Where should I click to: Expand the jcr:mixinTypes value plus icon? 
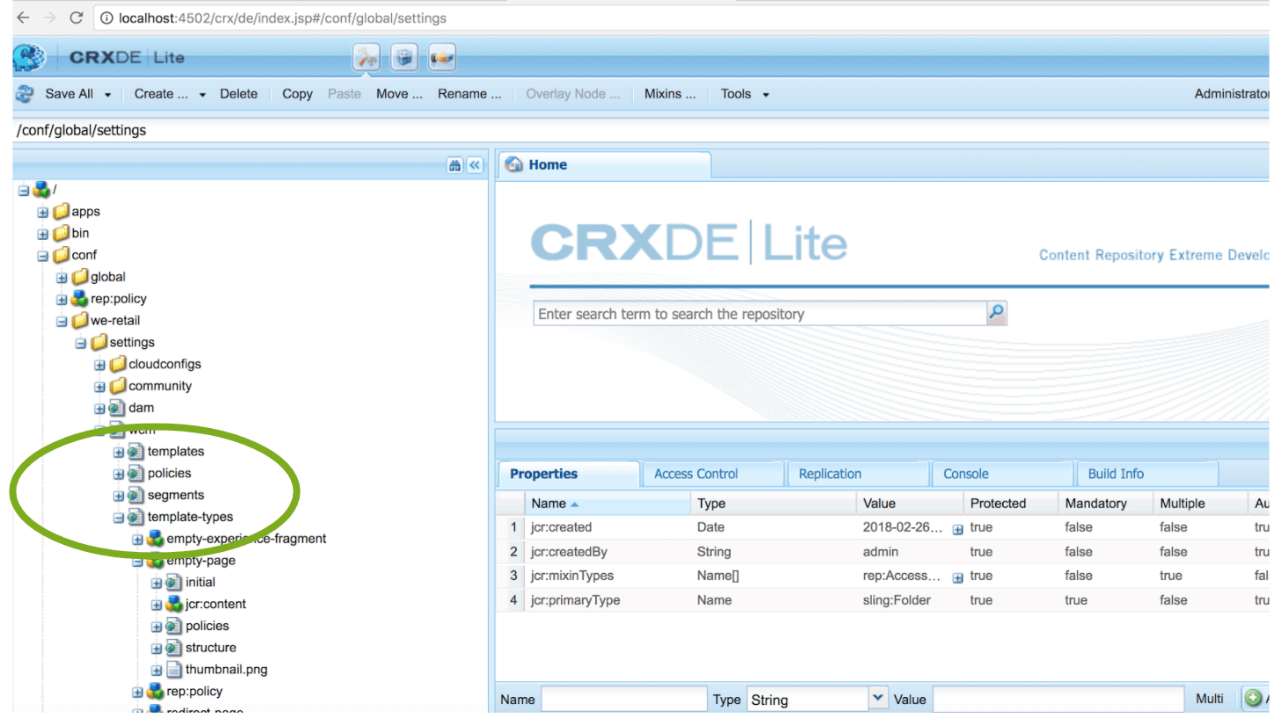click(x=957, y=577)
